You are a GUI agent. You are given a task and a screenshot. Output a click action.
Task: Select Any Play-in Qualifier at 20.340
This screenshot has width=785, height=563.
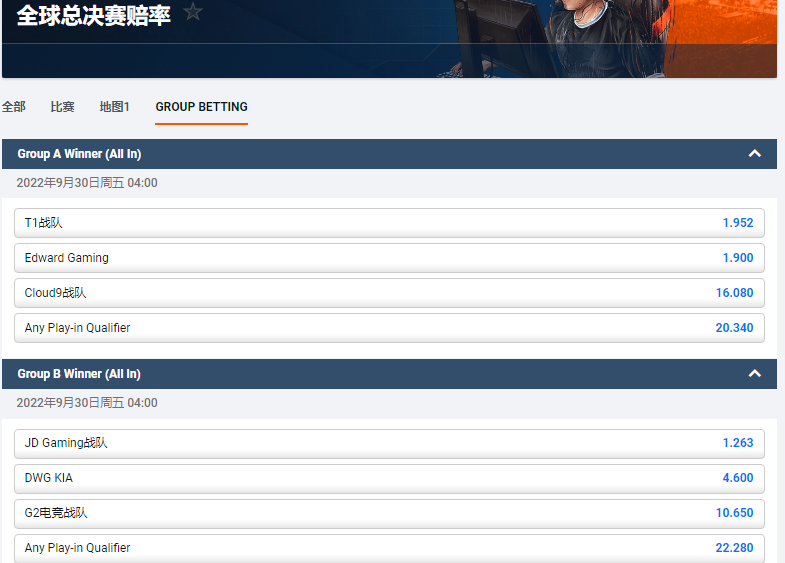pyautogui.click(x=389, y=328)
